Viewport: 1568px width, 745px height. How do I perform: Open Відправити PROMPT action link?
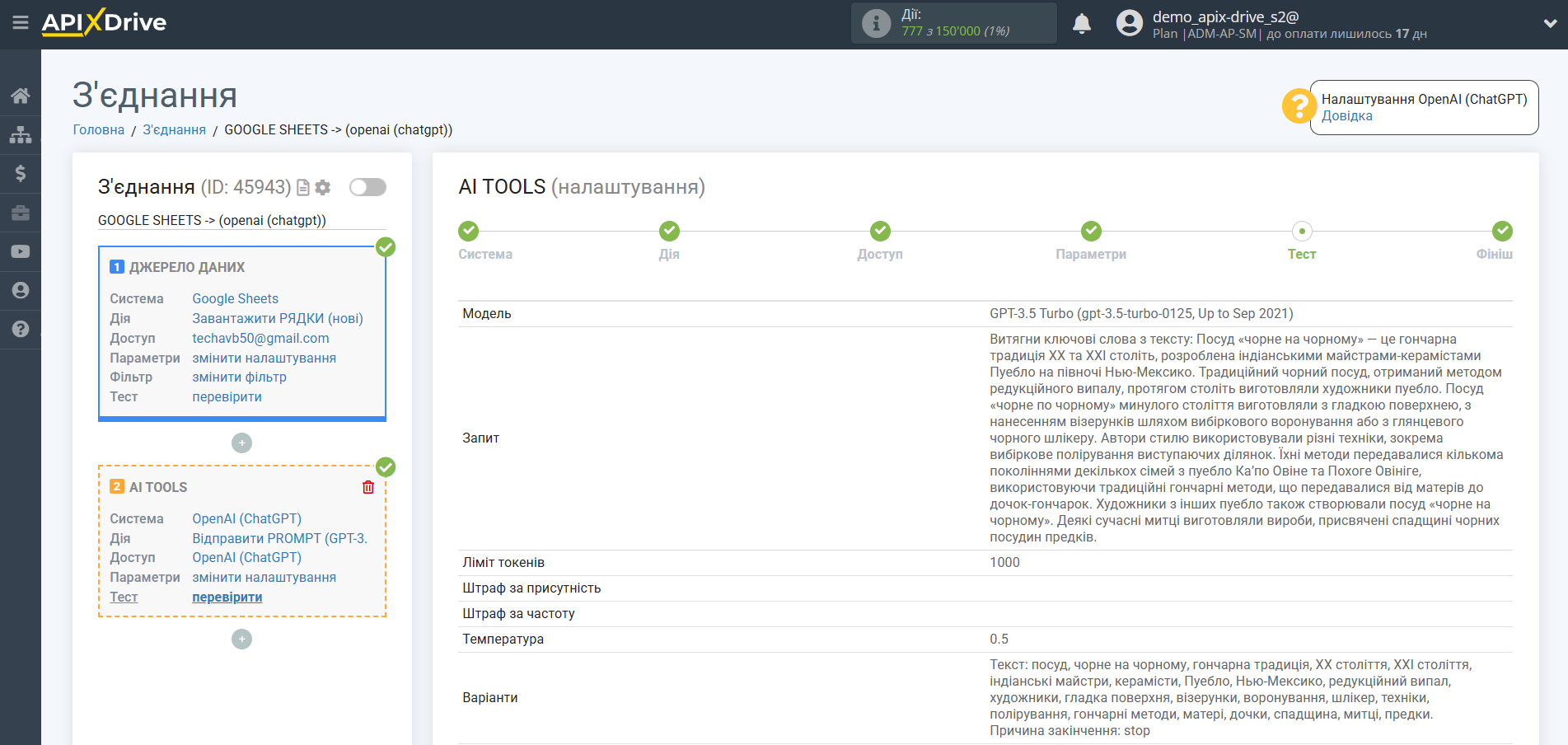(280, 539)
